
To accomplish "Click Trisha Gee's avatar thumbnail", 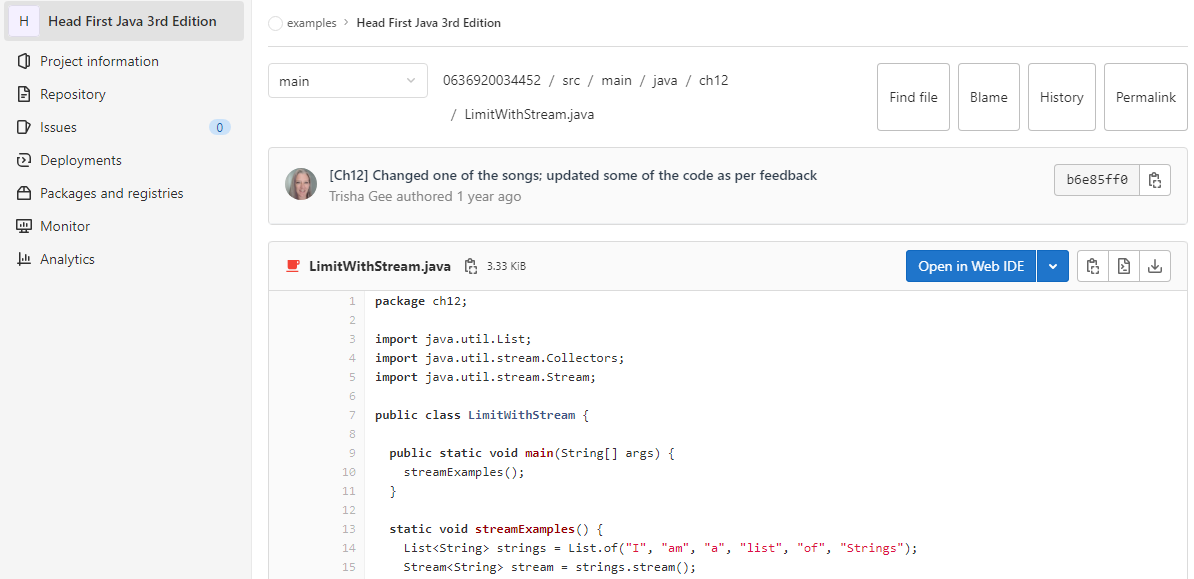I will [x=301, y=184].
